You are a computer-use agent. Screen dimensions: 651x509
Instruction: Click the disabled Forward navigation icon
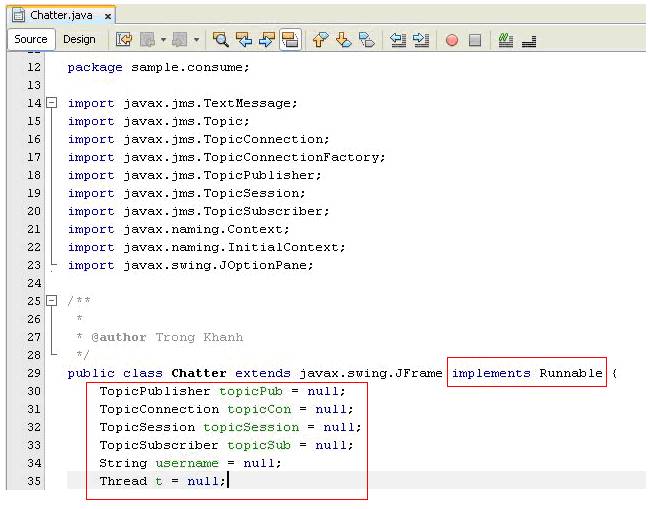pyautogui.click(x=180, y=40)
